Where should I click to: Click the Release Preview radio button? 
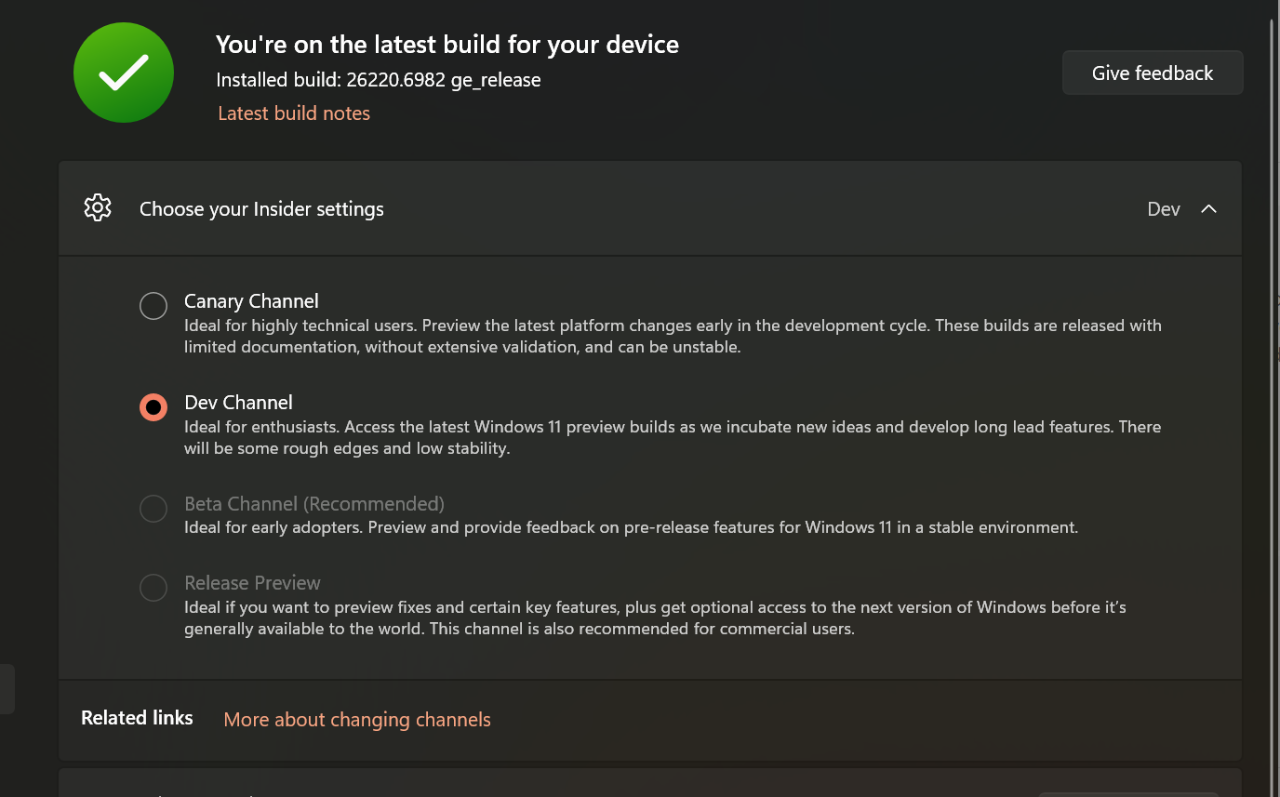(153, 587)
